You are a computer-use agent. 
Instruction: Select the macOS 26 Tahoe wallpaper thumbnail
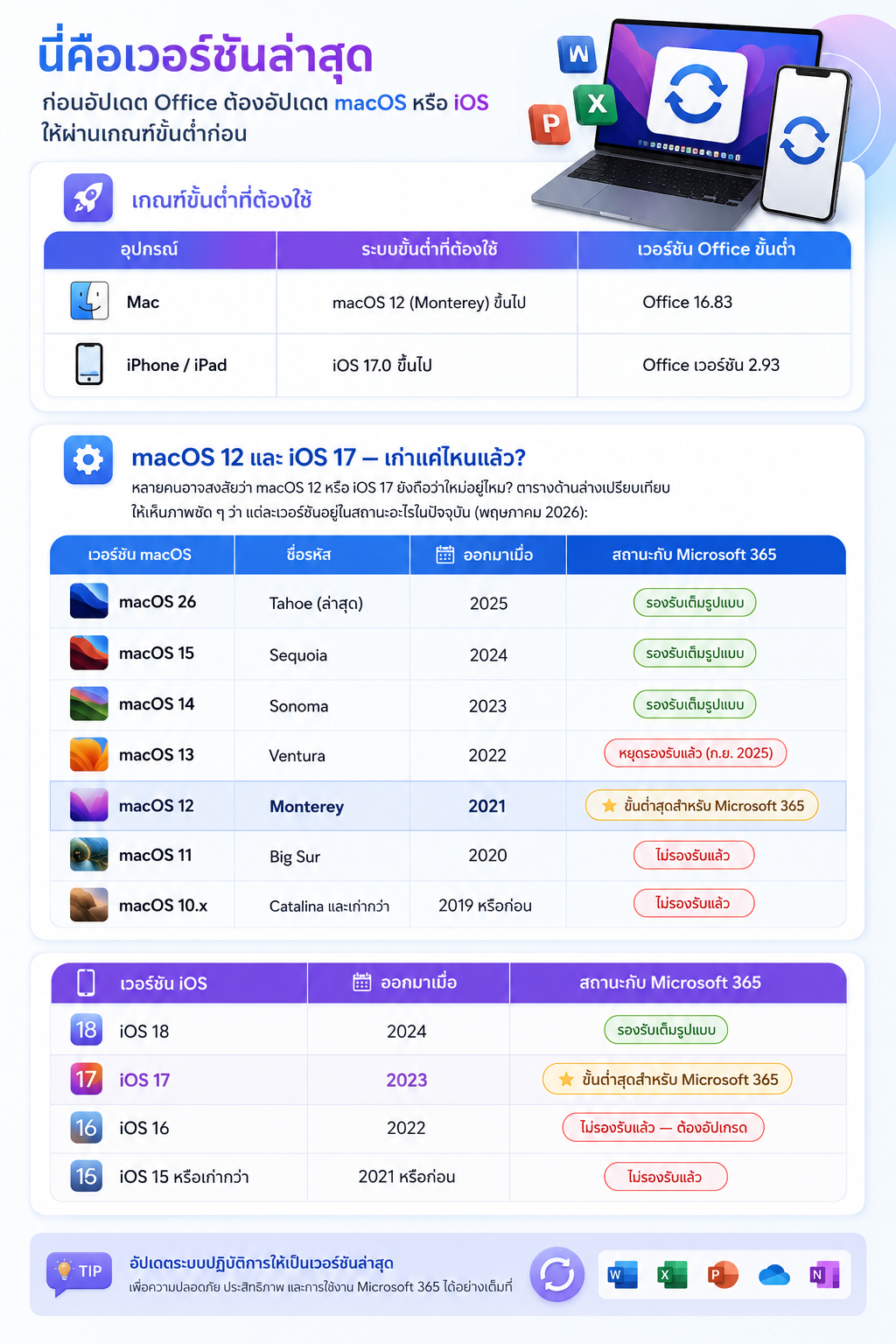point(89,601)
